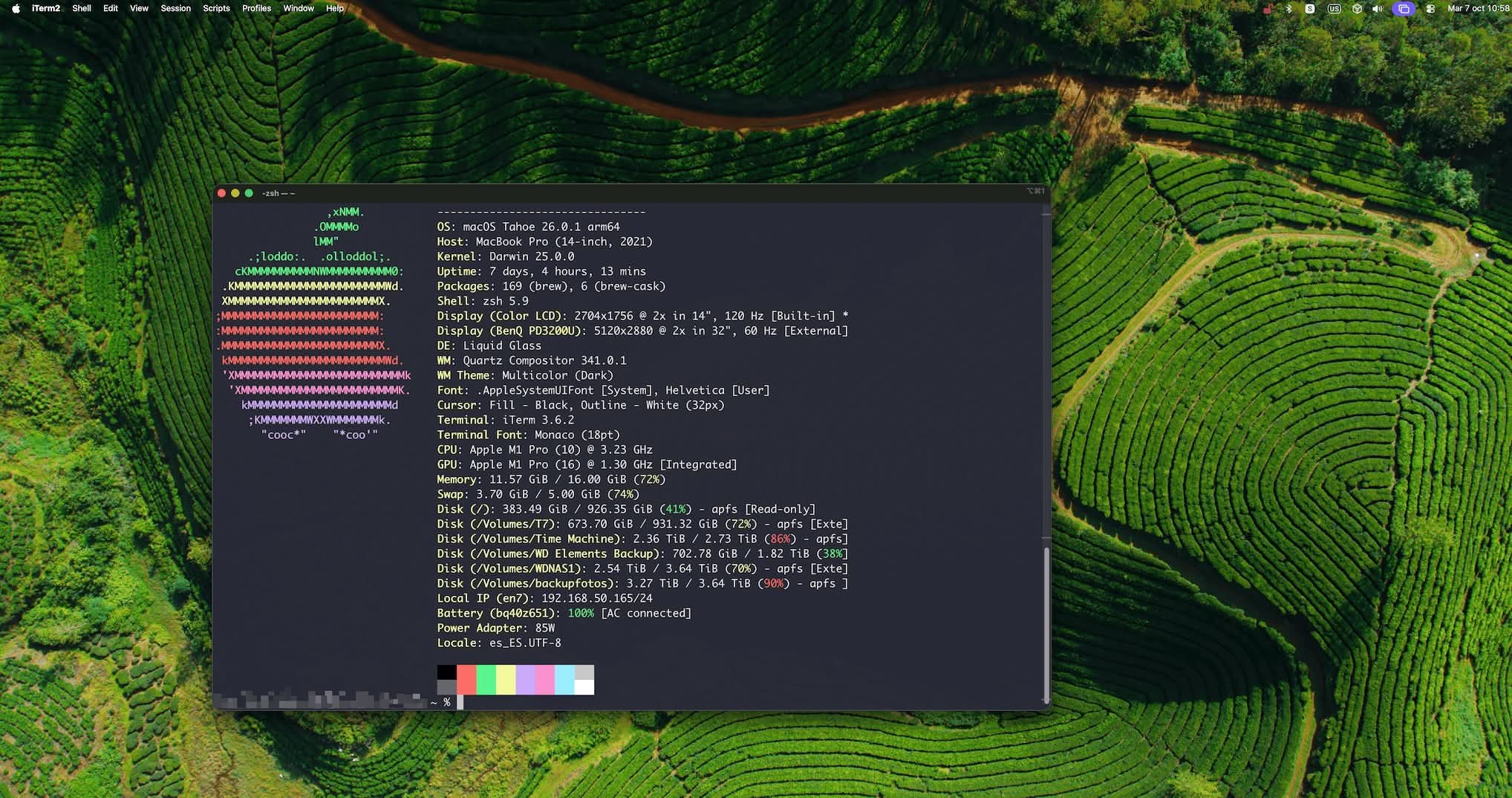Image resolution: width=1512 pixels, height=798 pixels.
Task: Click the terminal window's vertical scrollbar
Action: click(1046, 624)
